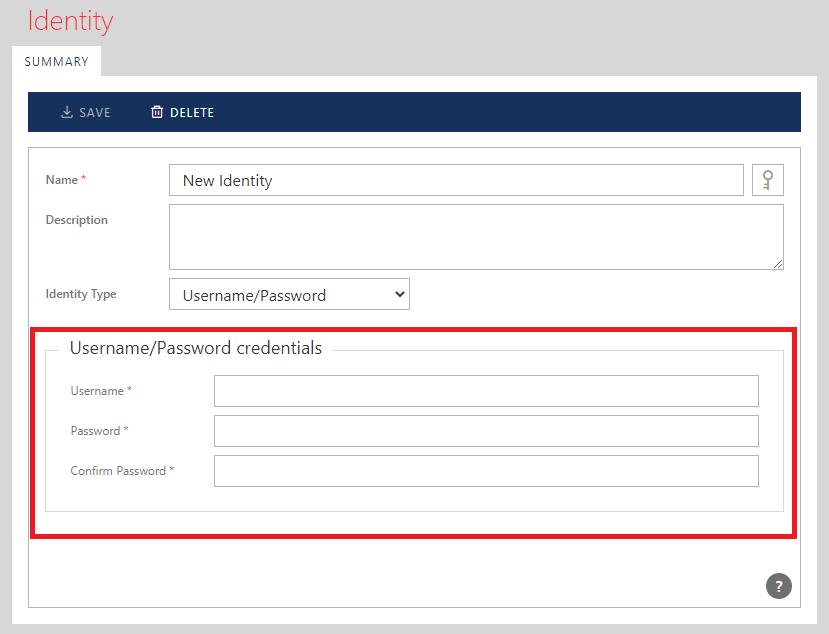This screenshot has width=829, height=634.
Task: Click inside the Description text area
Action: (x=475, y=237)
